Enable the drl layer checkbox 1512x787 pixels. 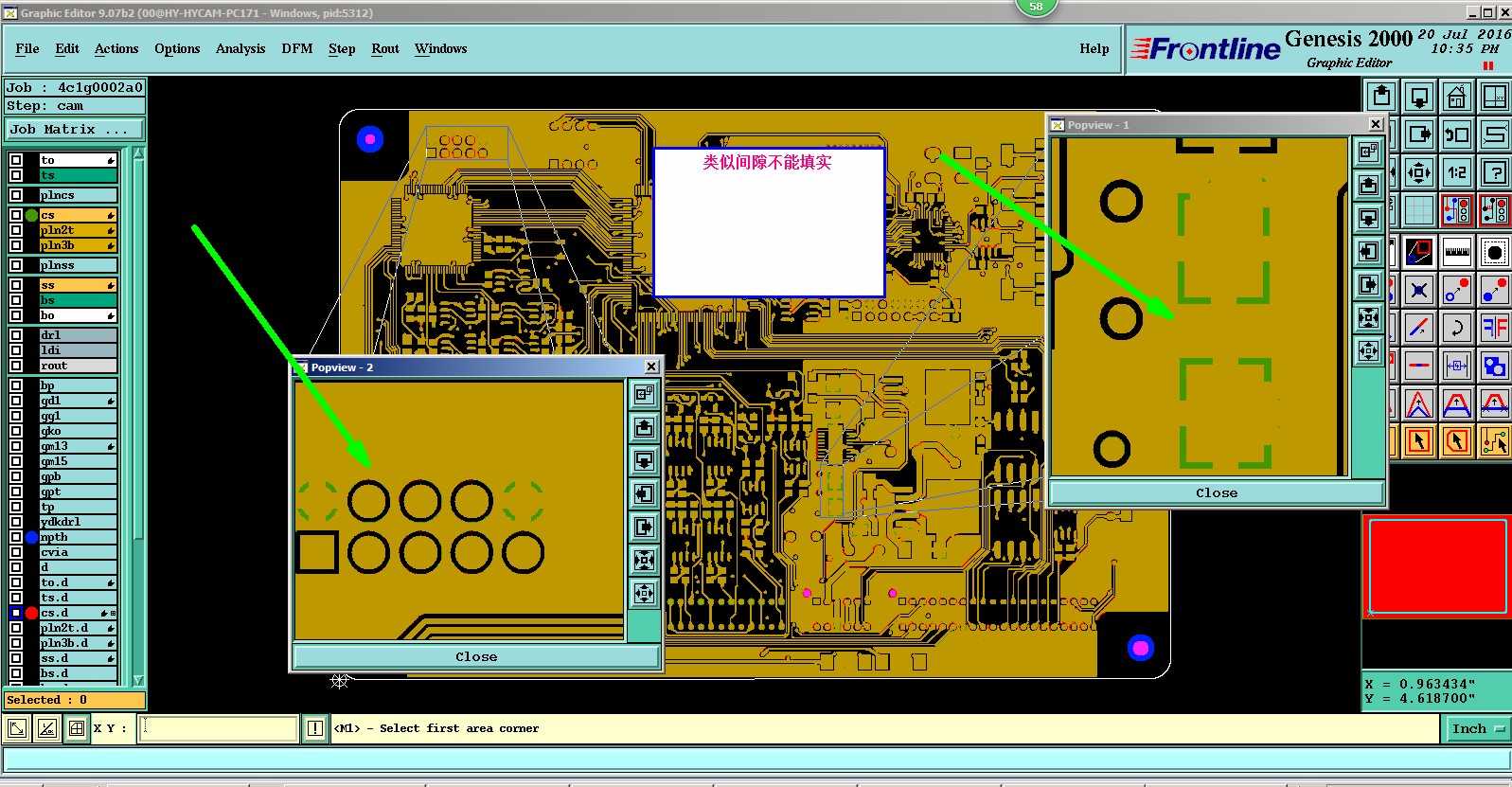16,335
